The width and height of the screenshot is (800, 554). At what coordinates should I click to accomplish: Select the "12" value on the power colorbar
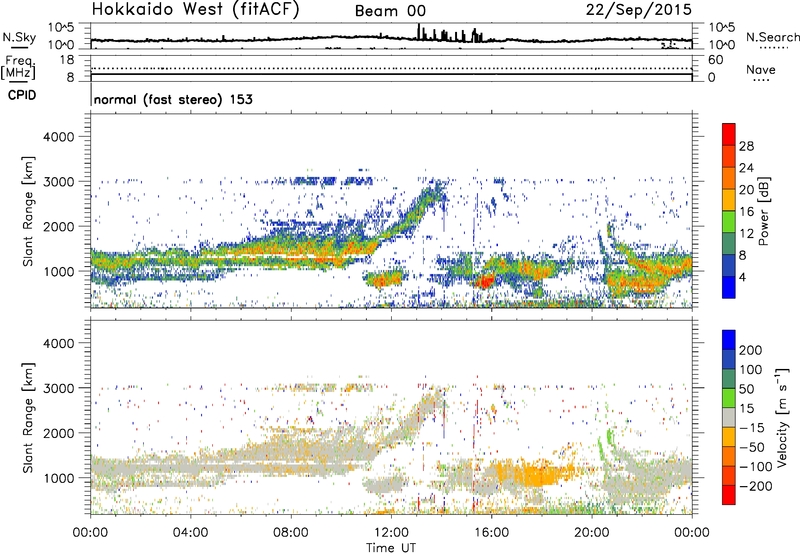pos(746,234)
